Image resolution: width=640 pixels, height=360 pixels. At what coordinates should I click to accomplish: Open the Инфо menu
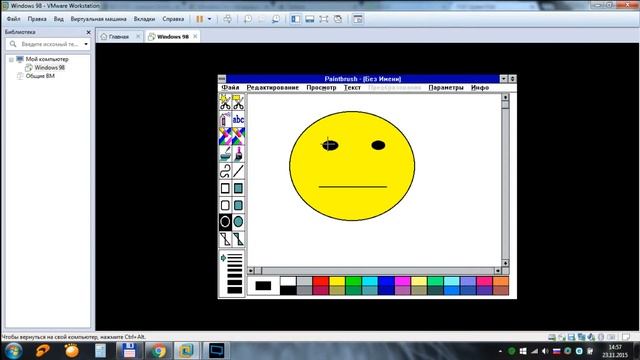[x=480, y=87]
